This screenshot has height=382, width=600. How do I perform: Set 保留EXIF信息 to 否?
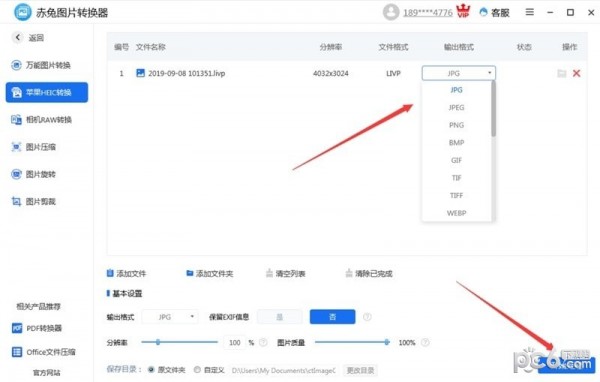pyautogui.click(x=333, y=317)
